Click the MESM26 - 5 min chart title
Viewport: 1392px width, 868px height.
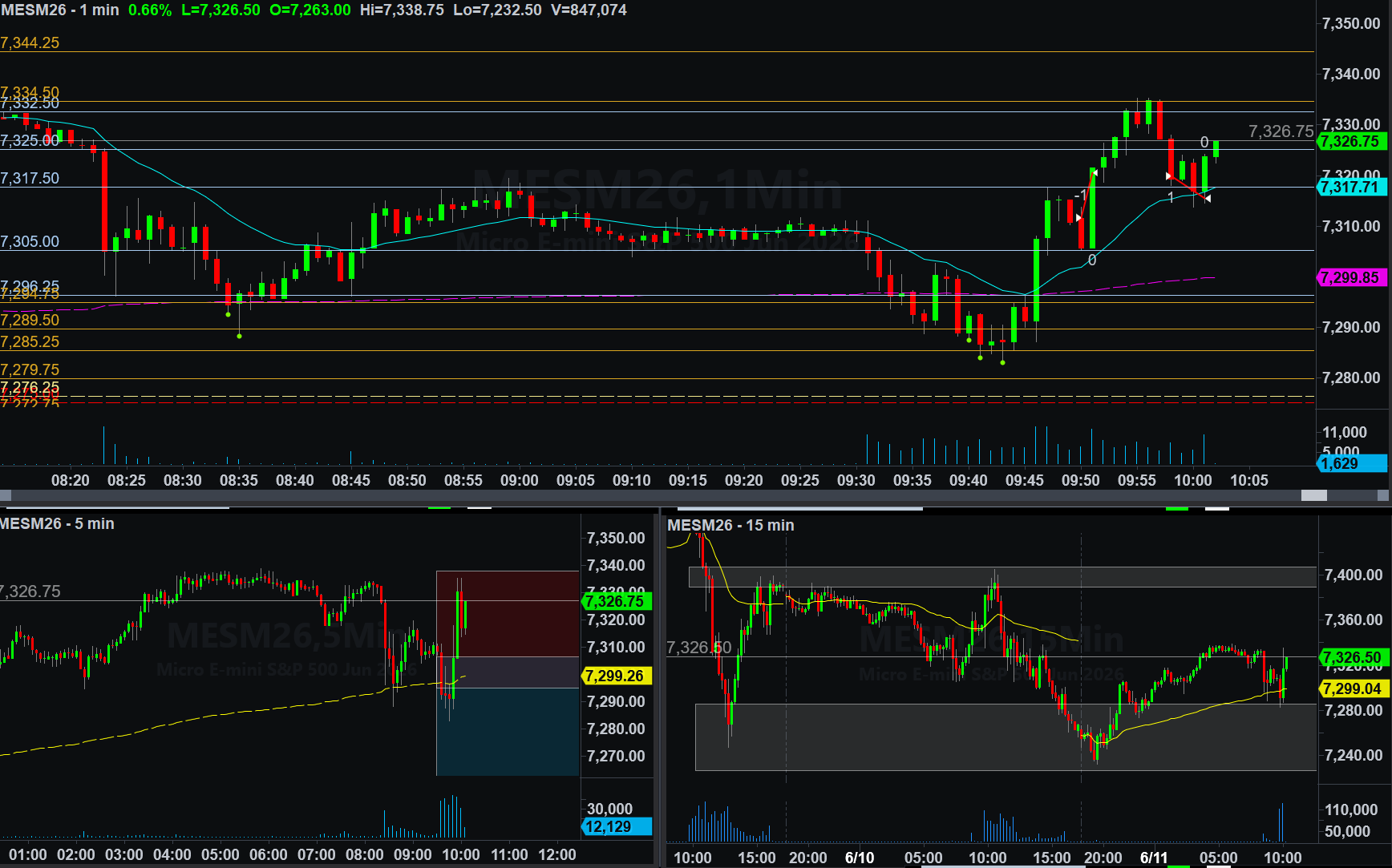pyautogui.click(x=57, y=524)
